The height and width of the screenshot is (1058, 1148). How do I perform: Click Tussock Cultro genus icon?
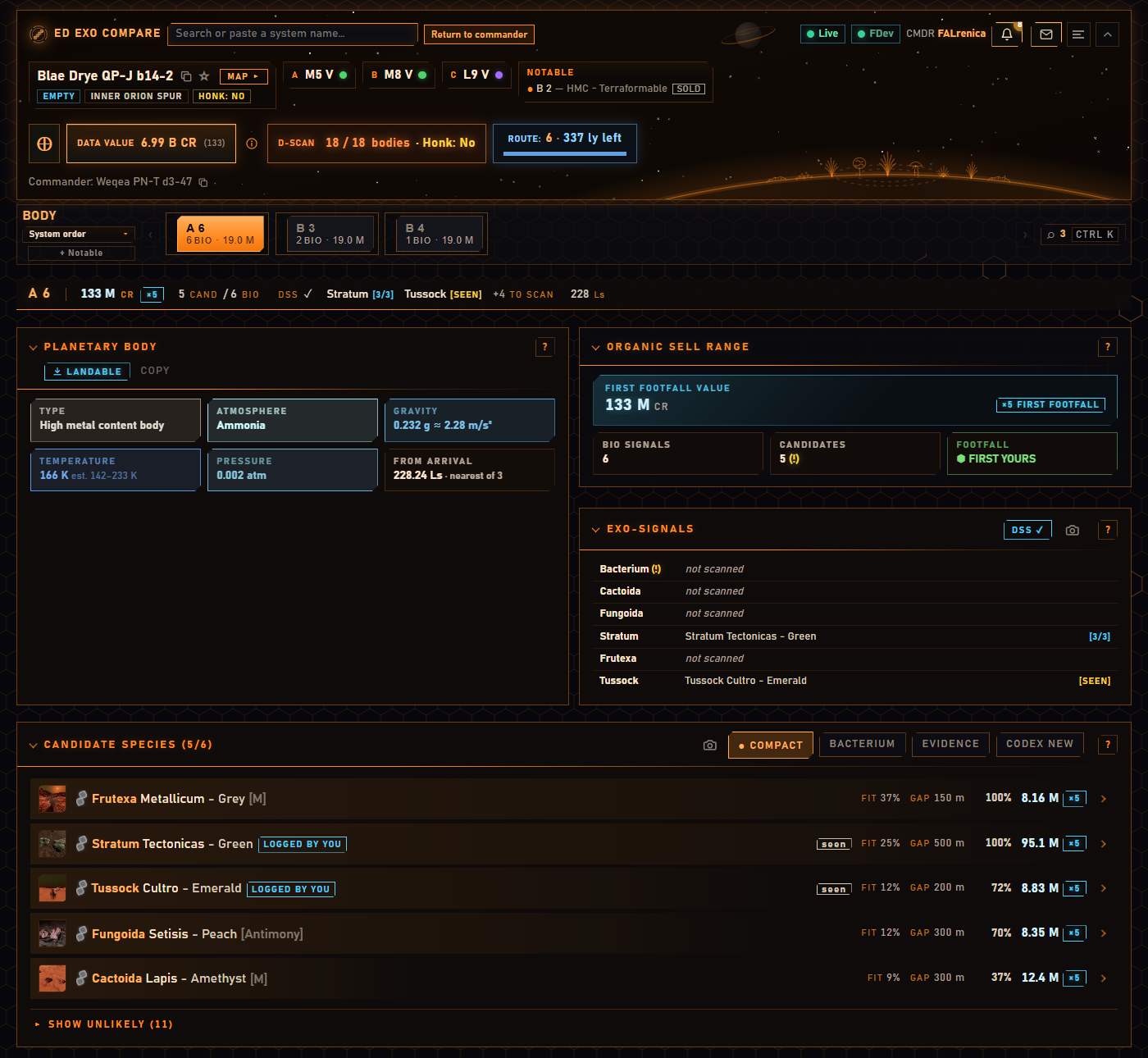81,888
